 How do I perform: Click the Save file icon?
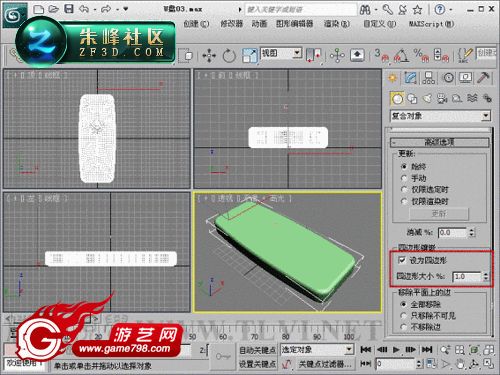69,9
